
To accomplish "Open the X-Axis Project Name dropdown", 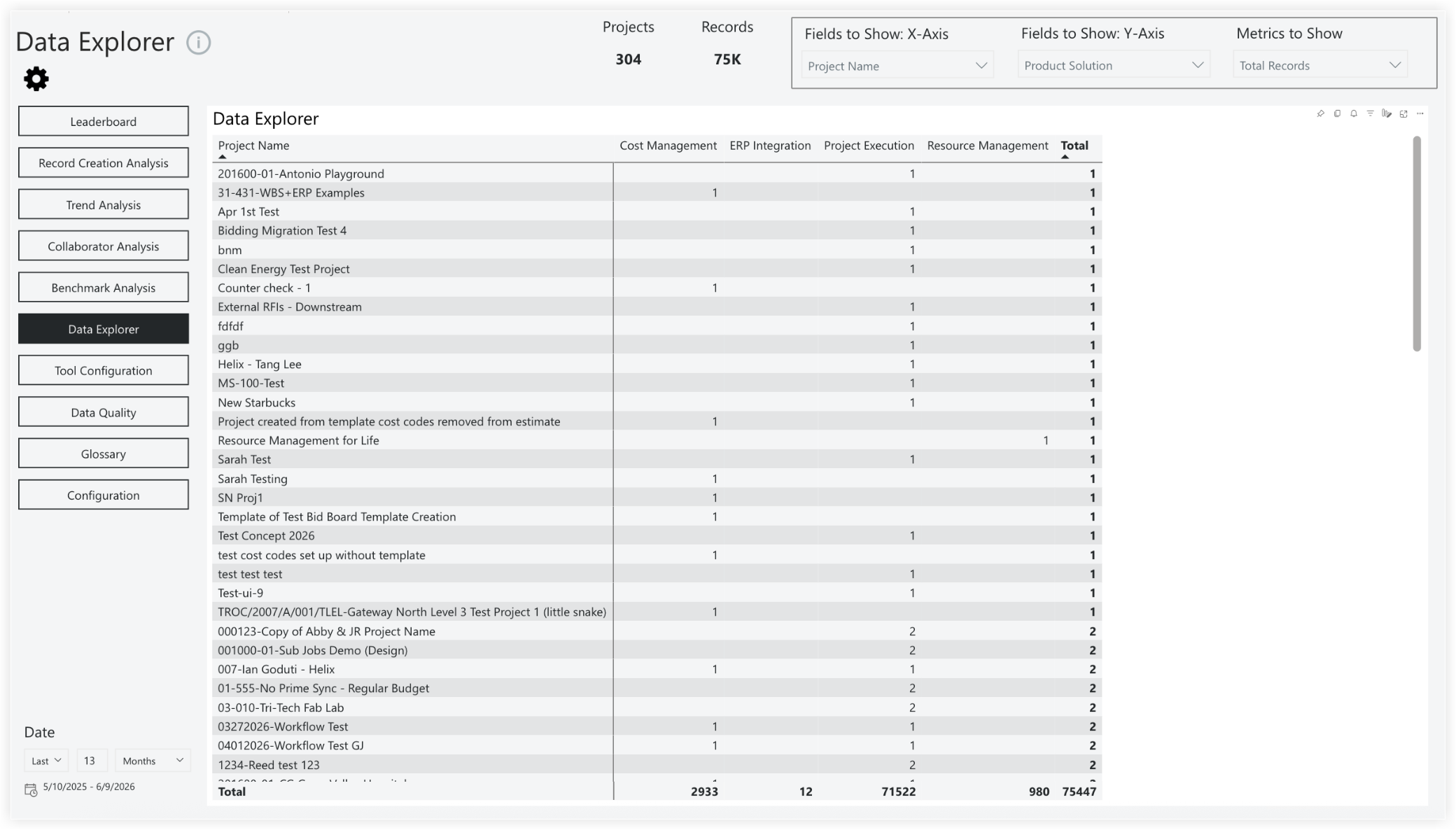I will point(897,66).
